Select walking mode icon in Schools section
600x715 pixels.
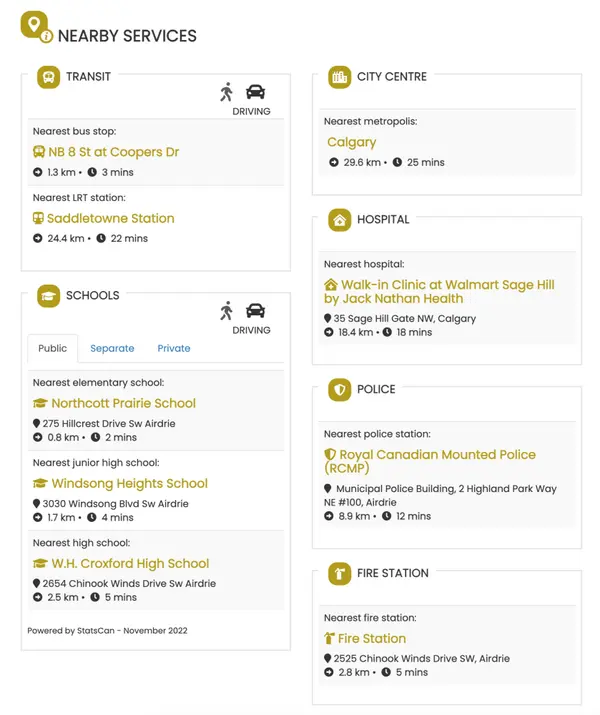point(227,310)
